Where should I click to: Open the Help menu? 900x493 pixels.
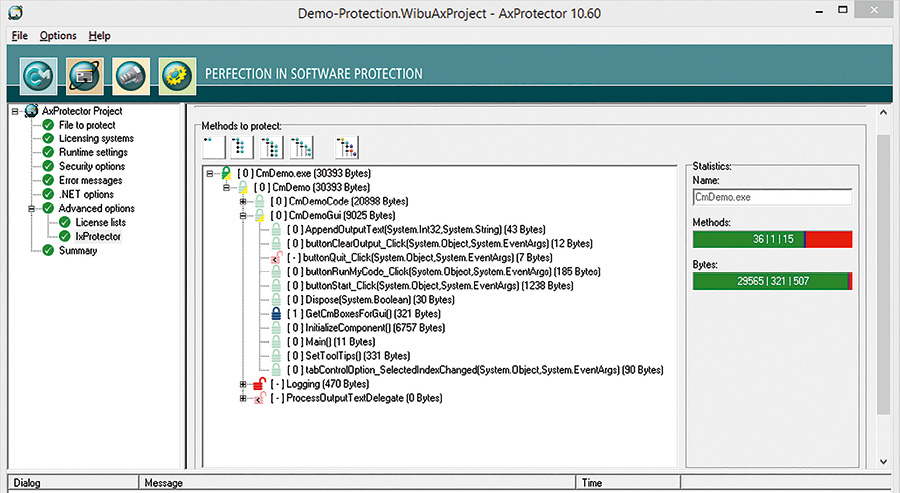tap(99, 36)
